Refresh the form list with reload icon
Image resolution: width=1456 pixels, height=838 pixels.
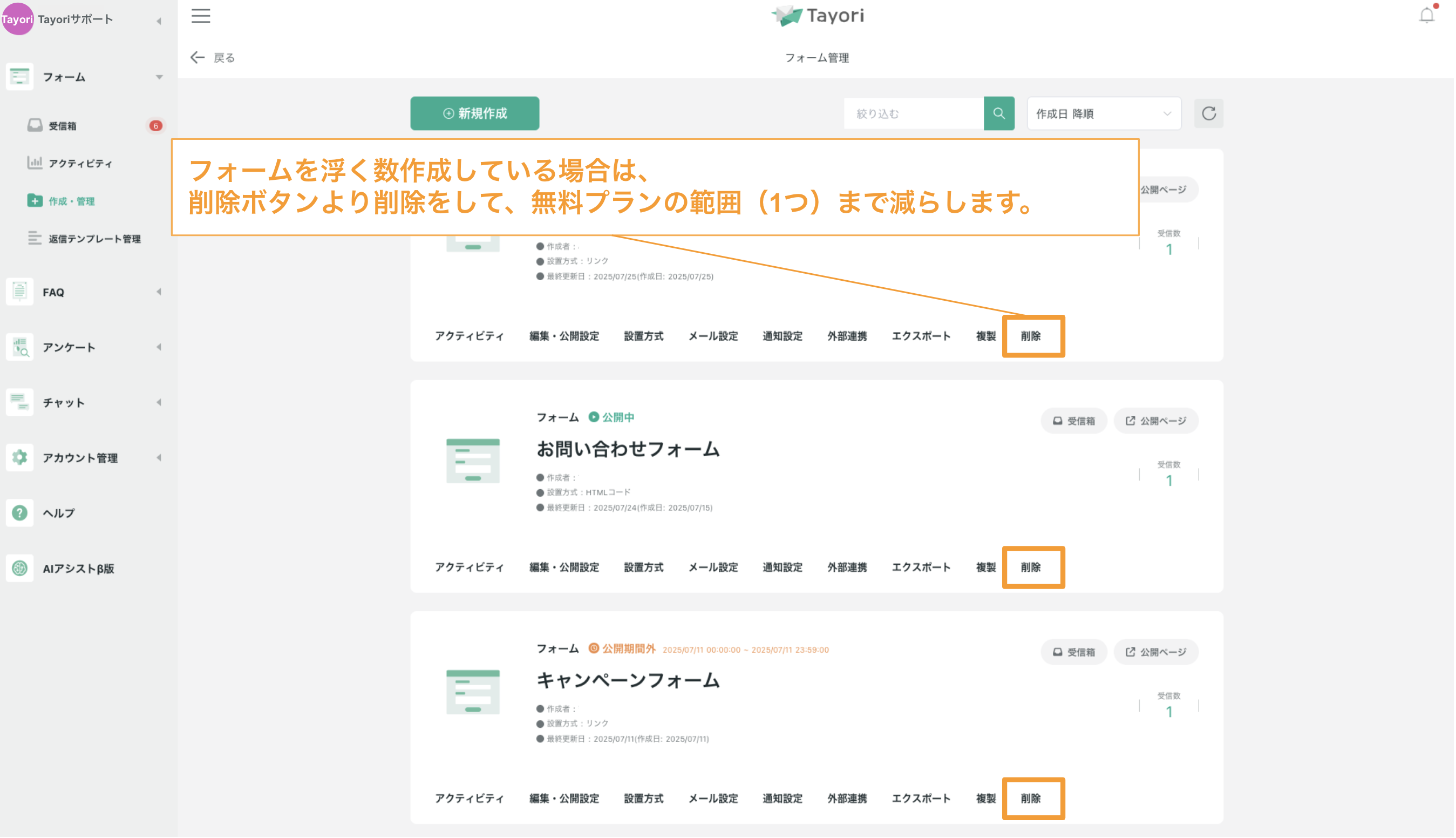(1209, 113)
